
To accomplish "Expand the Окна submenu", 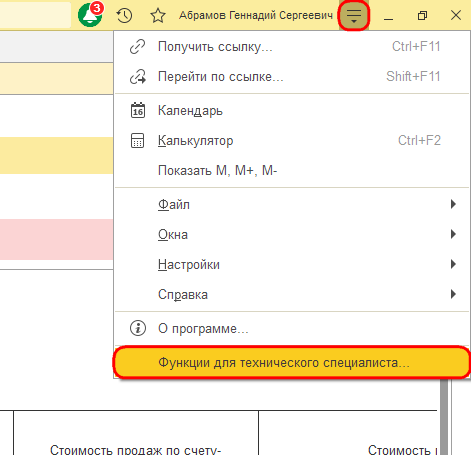I will 292,234.
